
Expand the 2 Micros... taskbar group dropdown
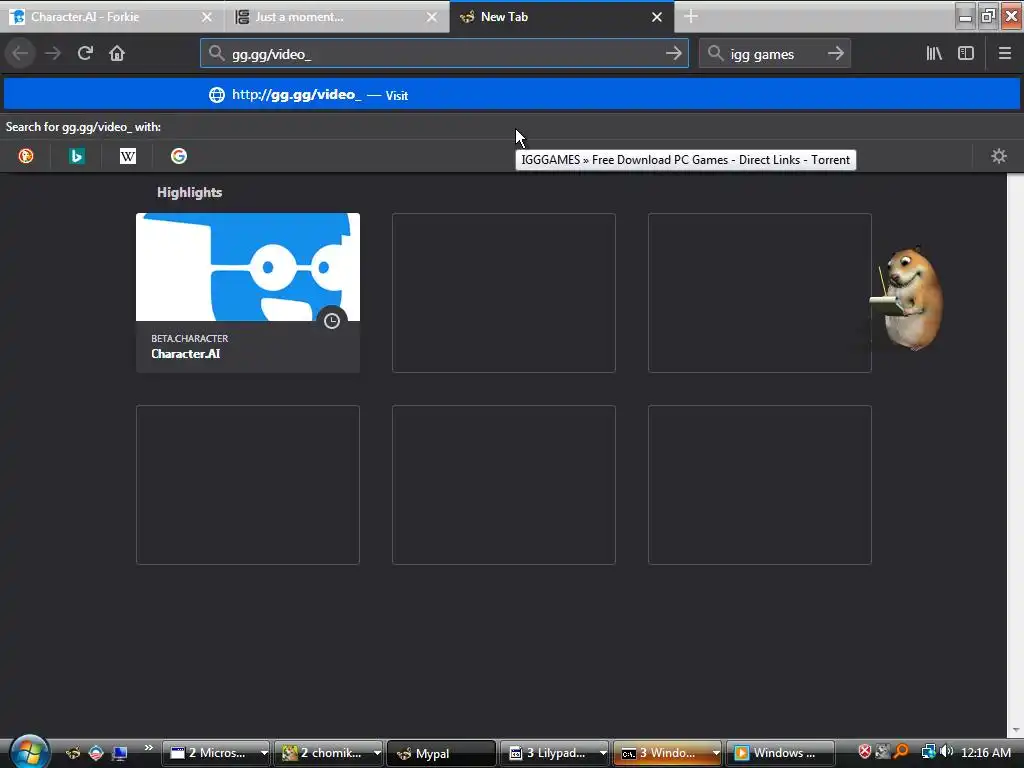pyautogui.click(x=264, y=753)
